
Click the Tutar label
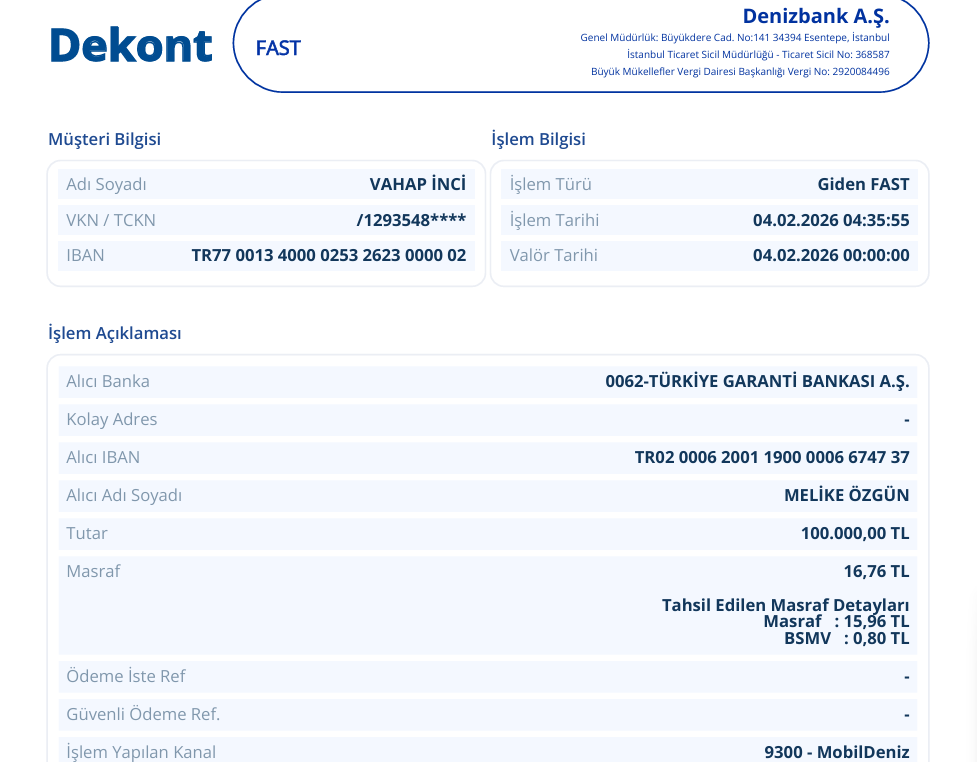click(x=87, y=533)
